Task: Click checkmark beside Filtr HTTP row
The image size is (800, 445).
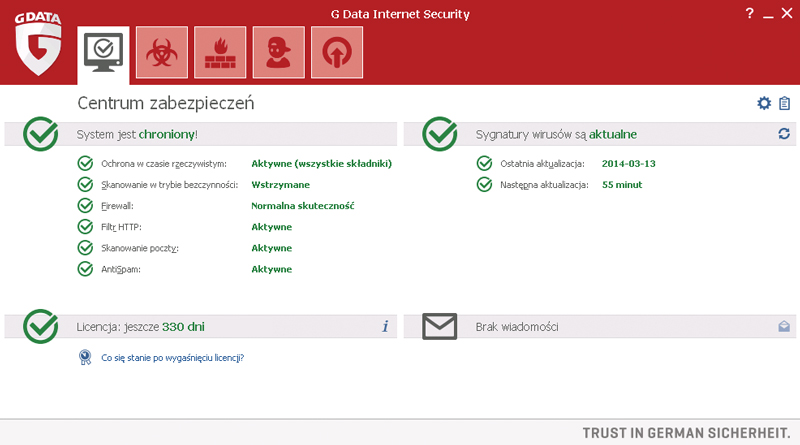Action: [85, 227]
